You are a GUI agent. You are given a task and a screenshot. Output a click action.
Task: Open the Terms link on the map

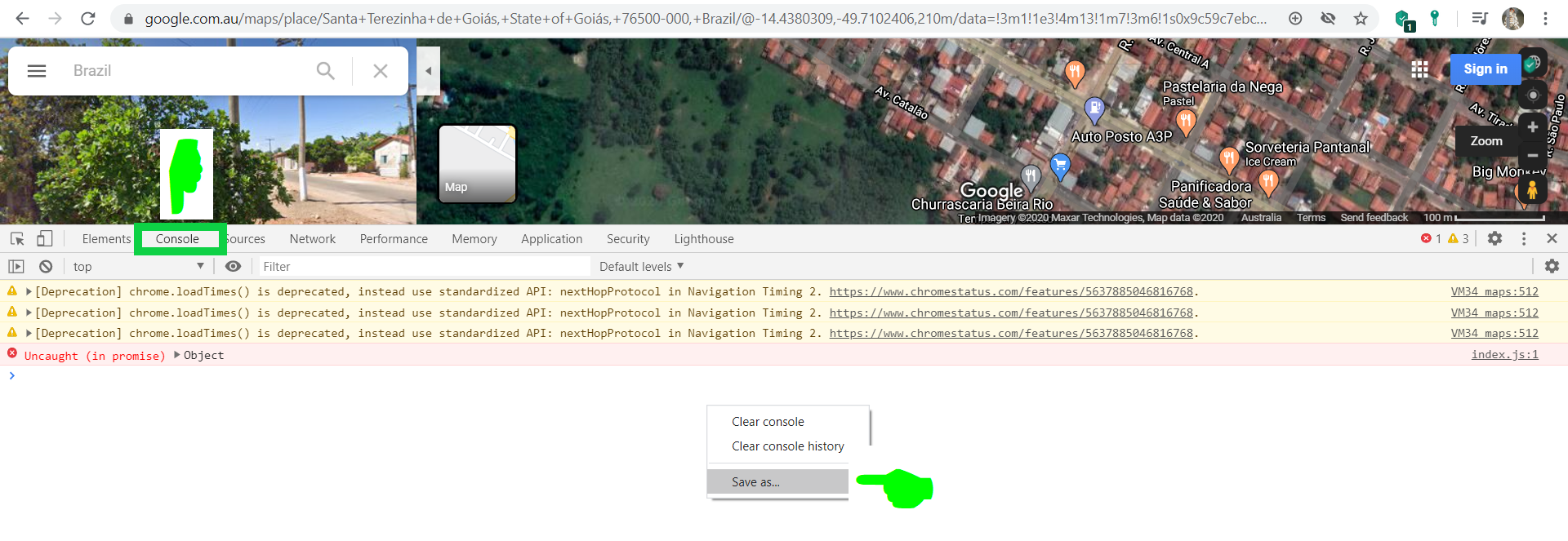tap(1311, 218)
